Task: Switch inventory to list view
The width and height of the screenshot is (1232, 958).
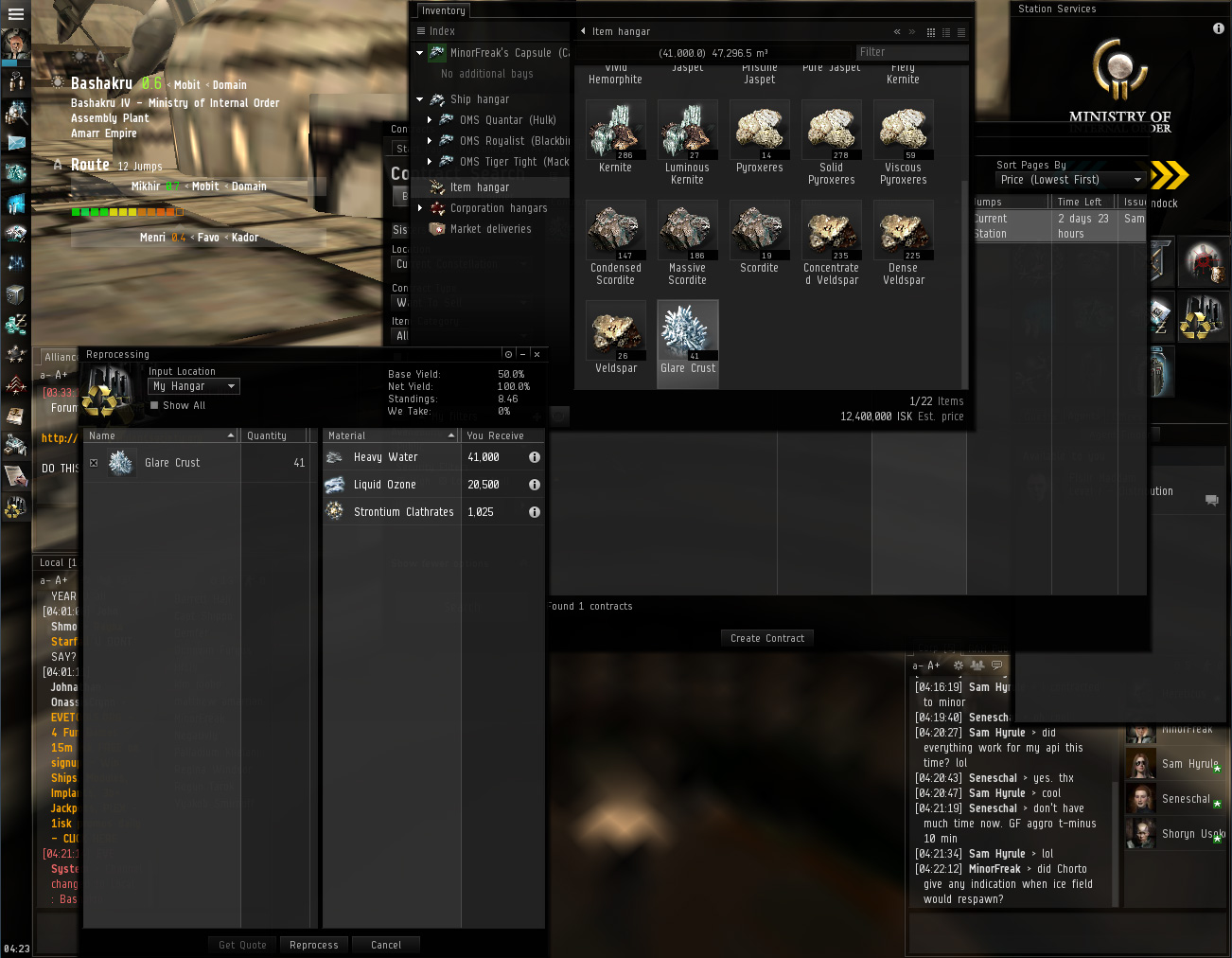Action: pos(961,32)
